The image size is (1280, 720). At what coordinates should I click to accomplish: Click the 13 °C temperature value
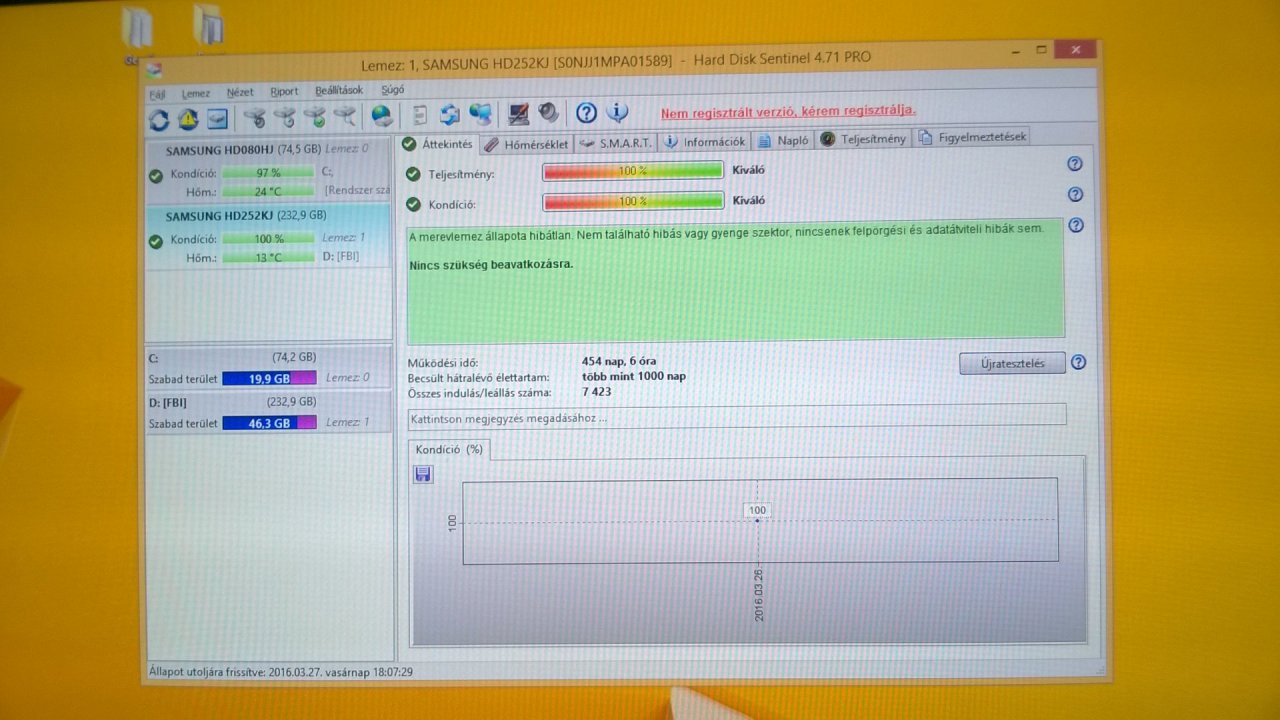point(268,257)
